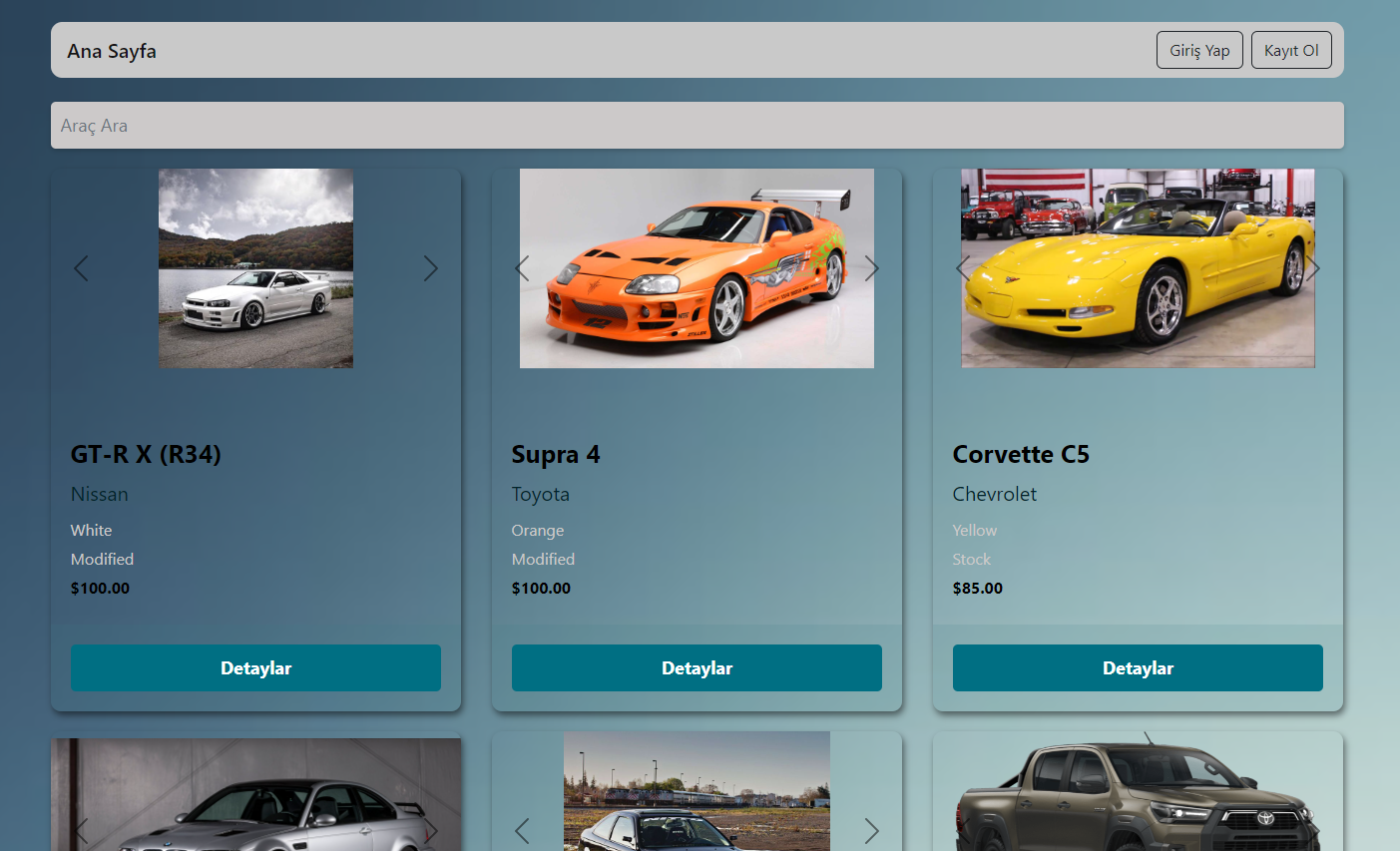Click previous arrow on the black car card
Image resolution: width=1400 pixels, height=851 pixels.
pos(522,831)
